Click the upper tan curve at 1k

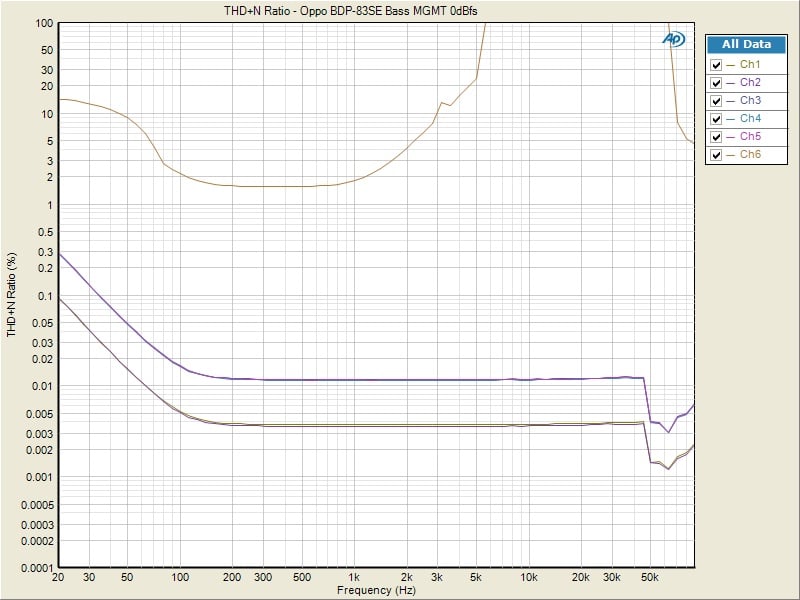click(353, 181)
